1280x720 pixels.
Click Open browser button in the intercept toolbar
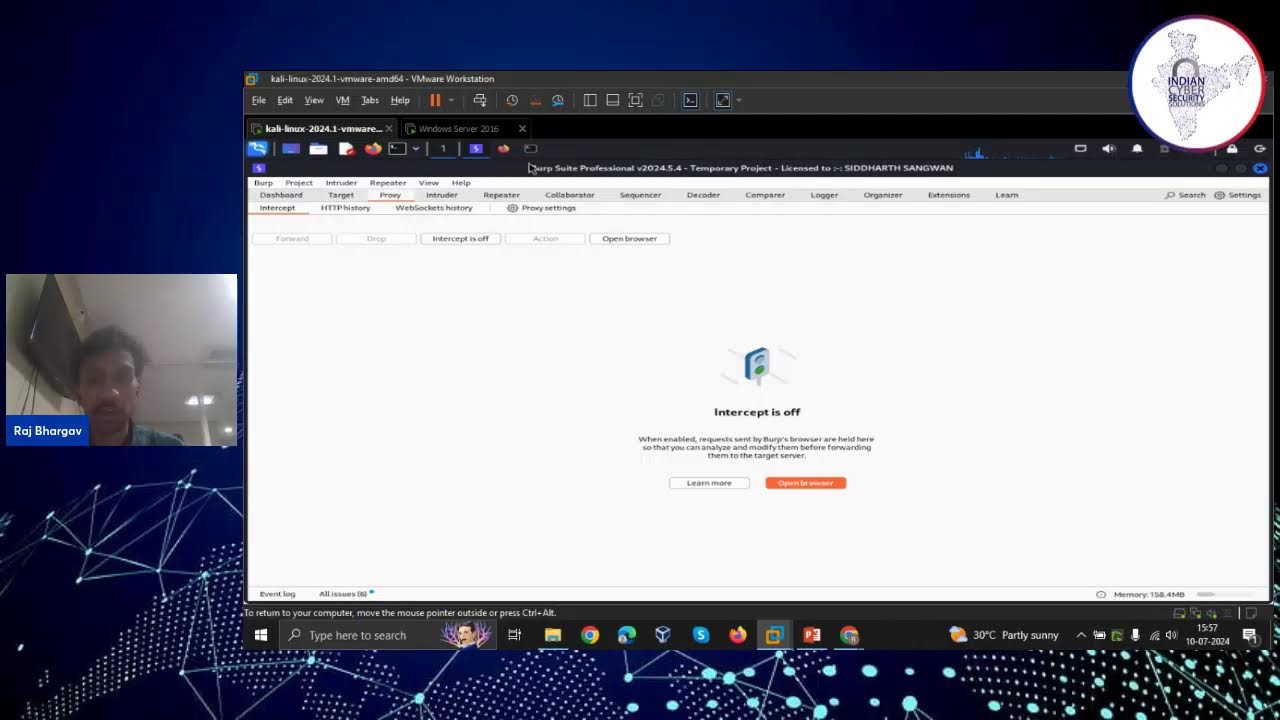click(629, 239)
